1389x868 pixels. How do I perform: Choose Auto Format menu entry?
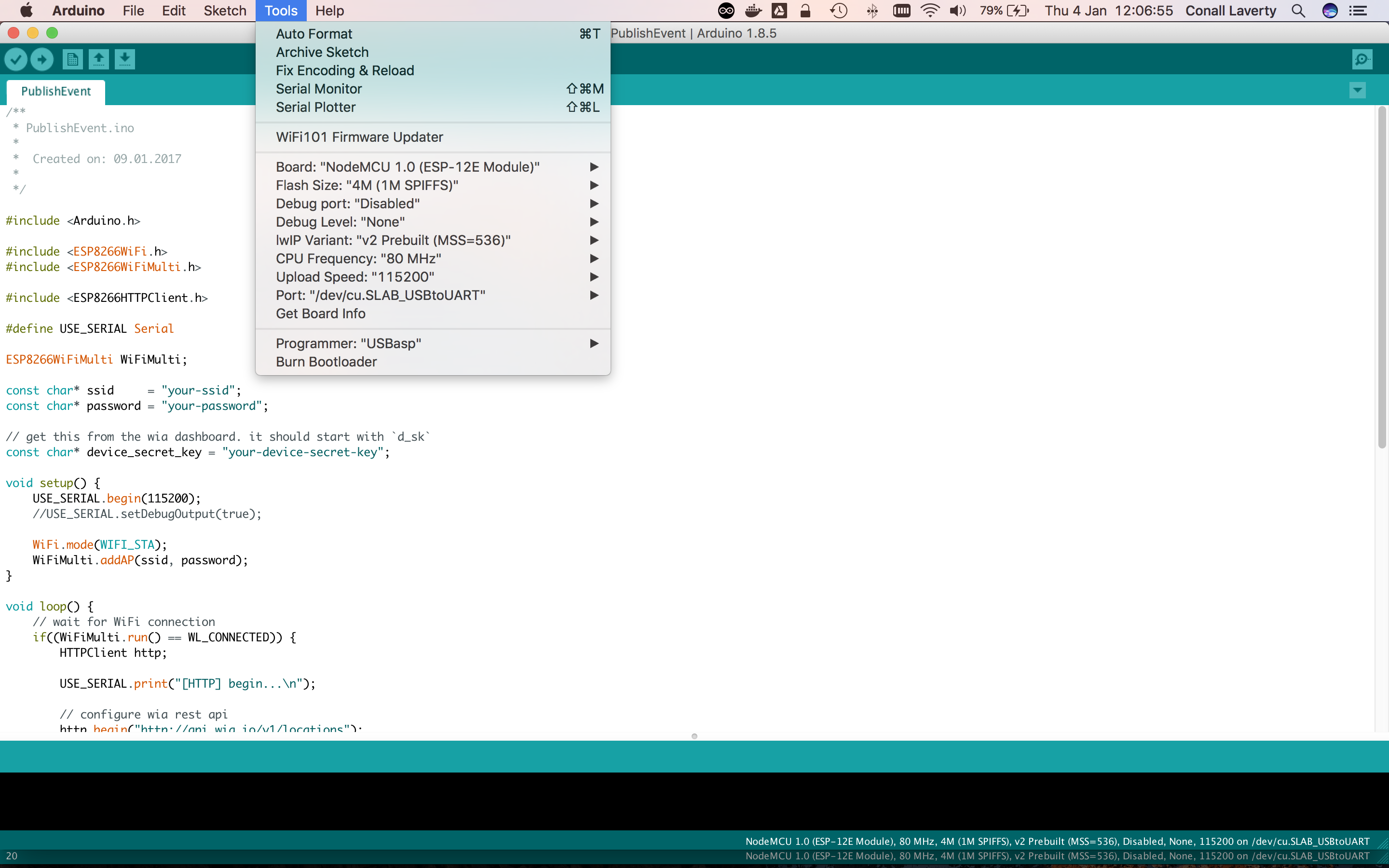coord(314,34)
